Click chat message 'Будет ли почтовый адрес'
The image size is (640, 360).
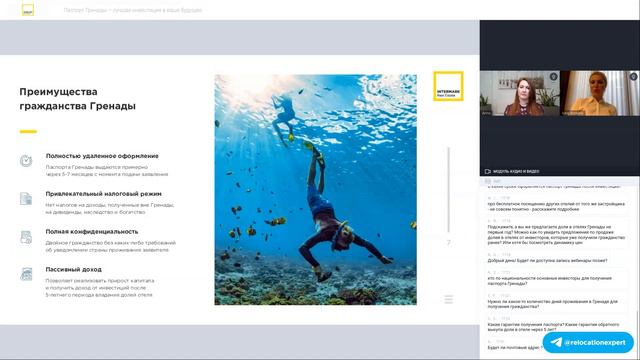point(514,347)
